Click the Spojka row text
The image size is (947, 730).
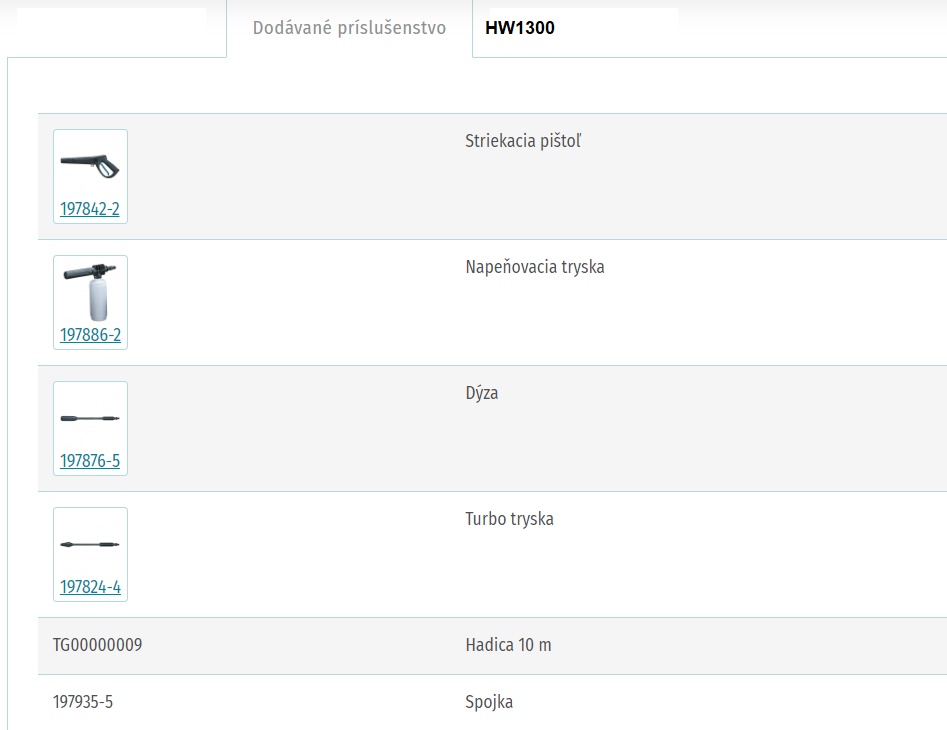pos(489,702)
